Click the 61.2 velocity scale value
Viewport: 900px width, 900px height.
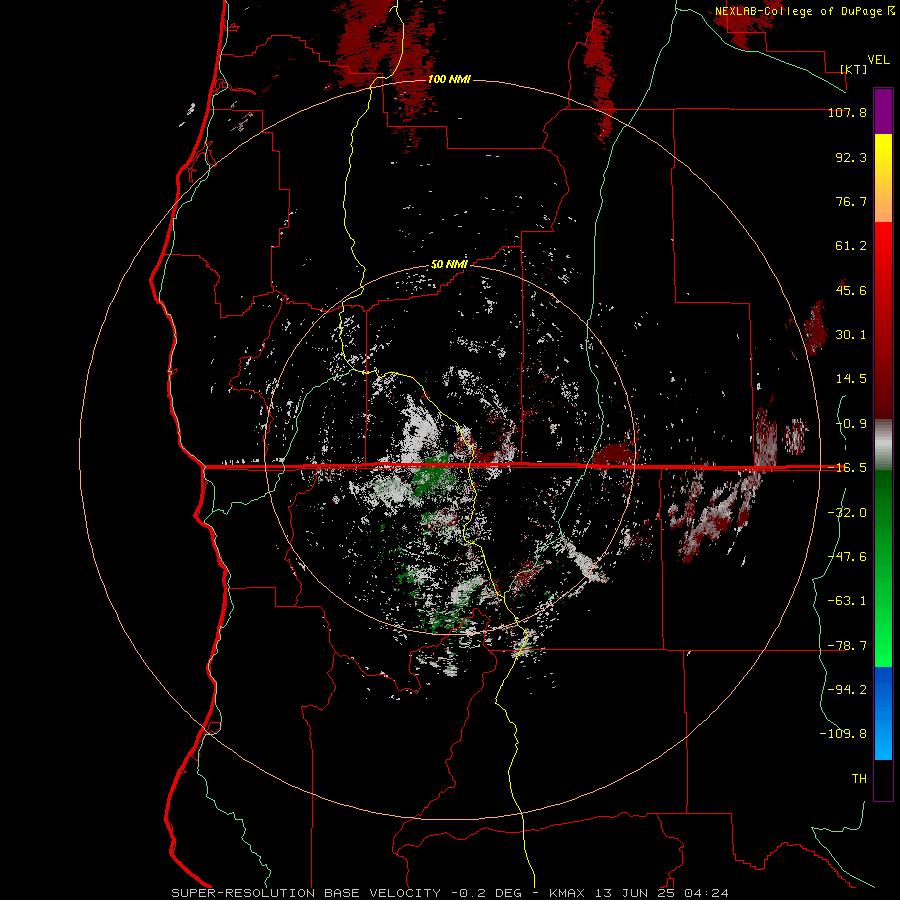(x=851, y=246)
